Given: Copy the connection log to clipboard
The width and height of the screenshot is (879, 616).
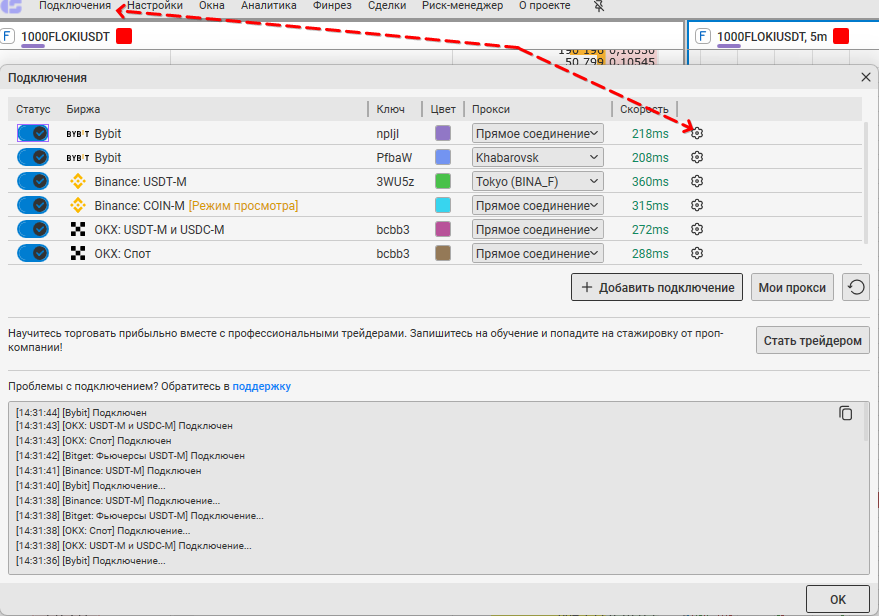Looking at the screenshot, I should coord(846,413).
